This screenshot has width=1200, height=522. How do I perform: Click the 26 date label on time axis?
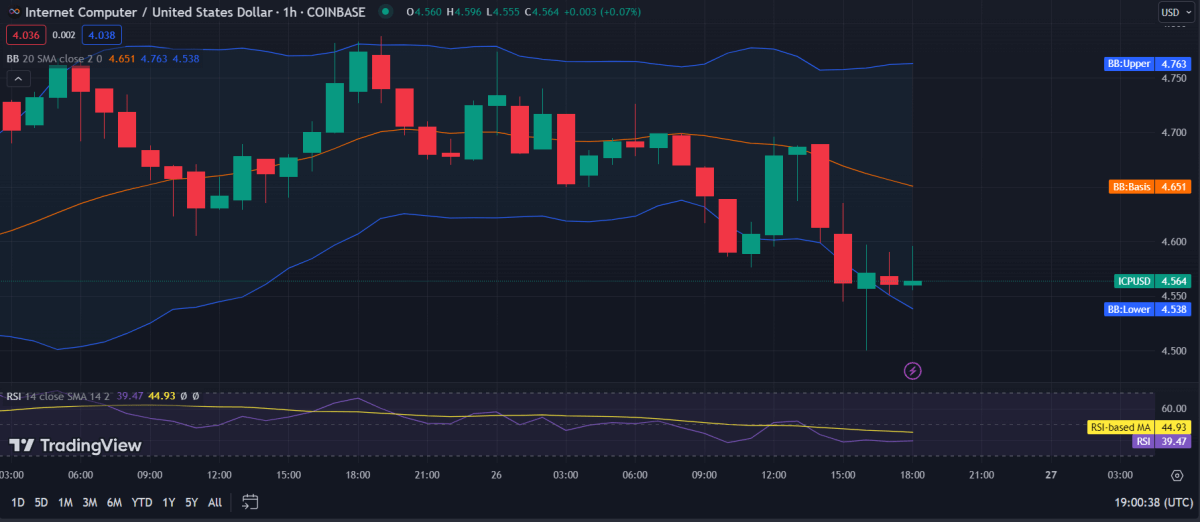coord(497,475)
